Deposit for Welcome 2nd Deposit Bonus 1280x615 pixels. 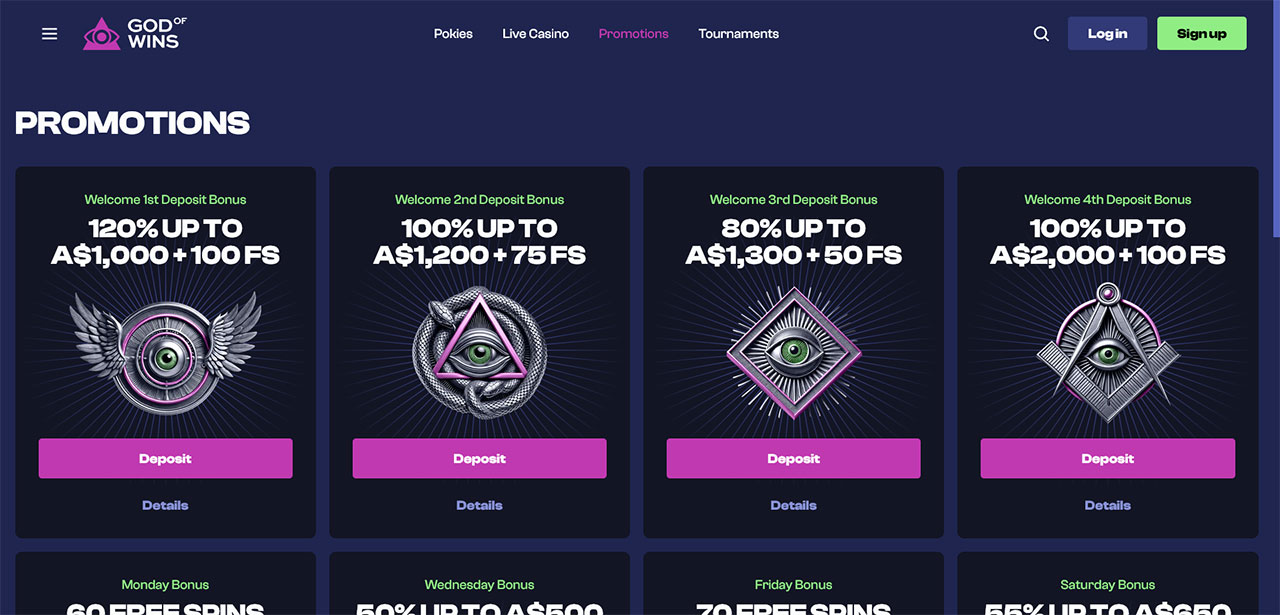[x=480, y=458]
